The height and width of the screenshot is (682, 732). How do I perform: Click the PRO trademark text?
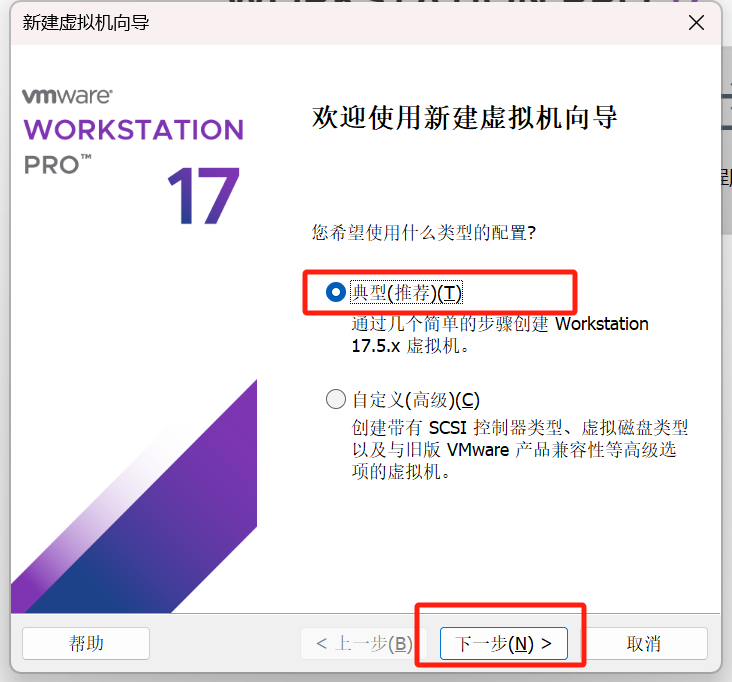click(57, 165)
